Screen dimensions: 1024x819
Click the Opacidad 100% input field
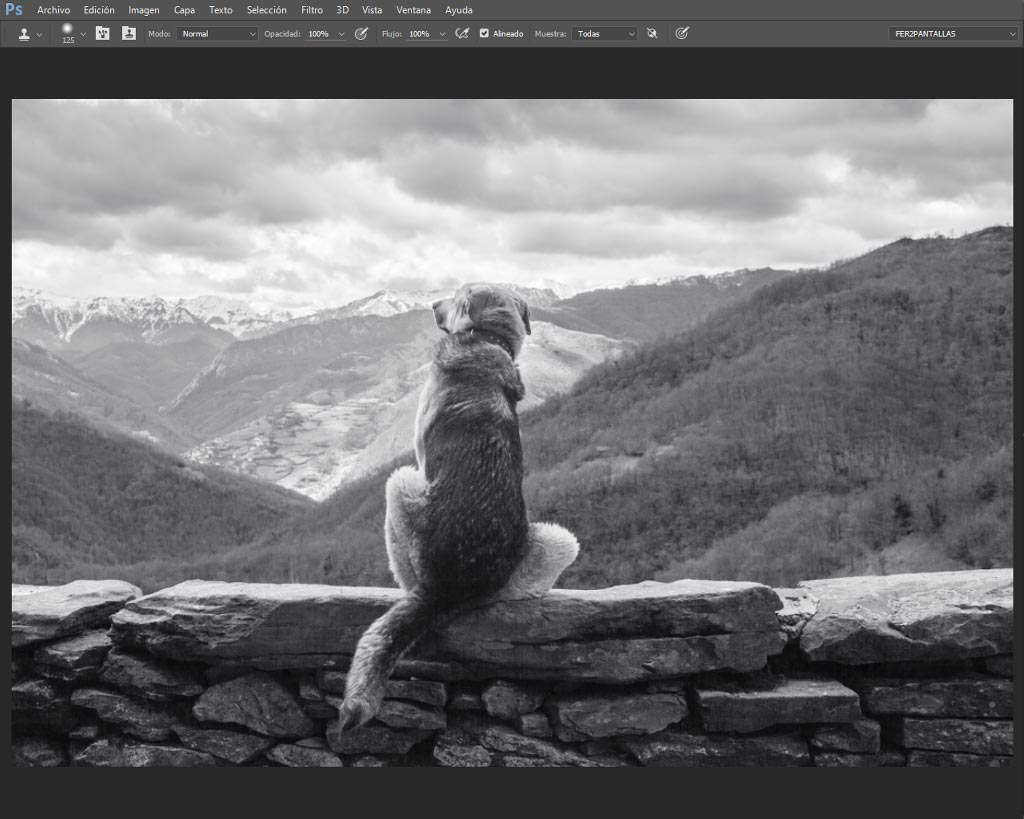(320, 34)
